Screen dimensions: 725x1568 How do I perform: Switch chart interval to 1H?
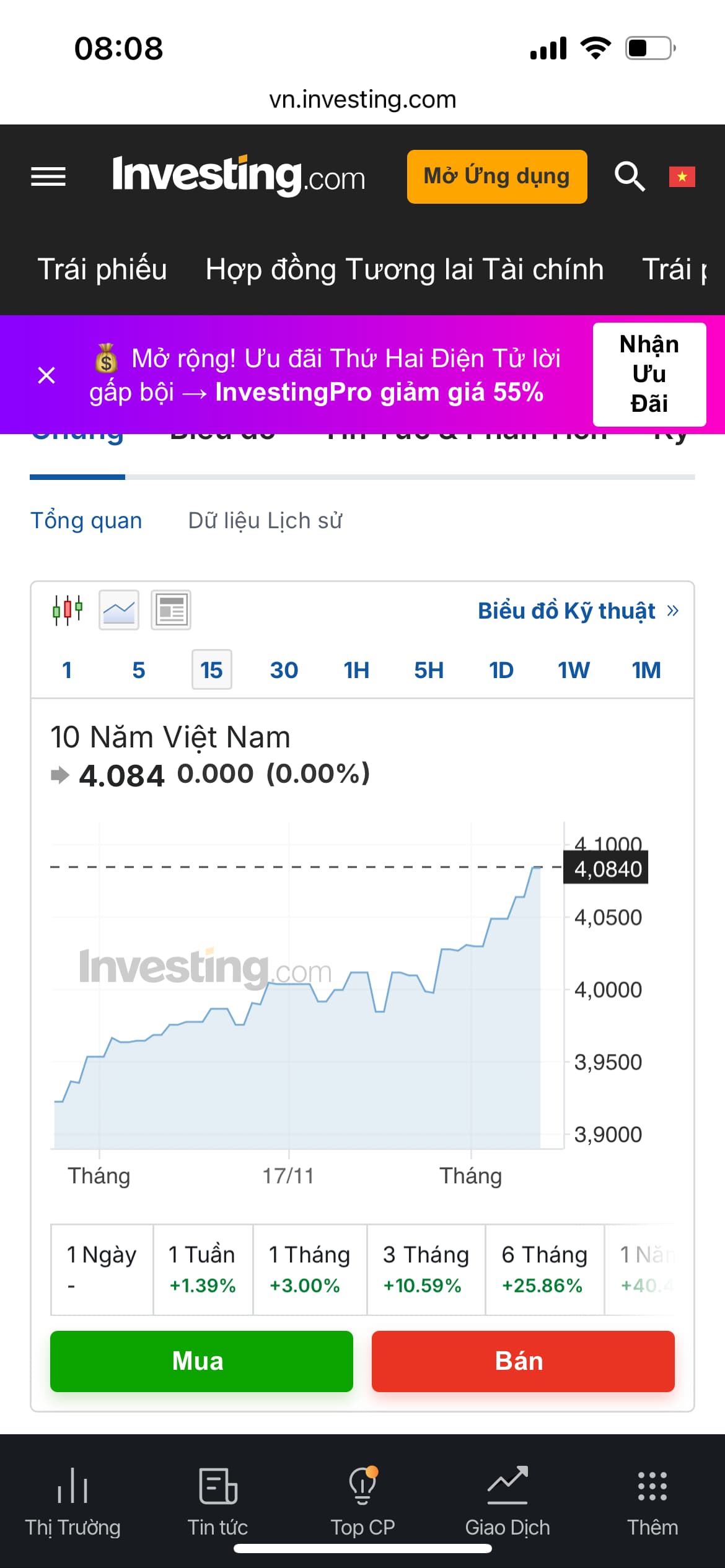click(x=356, y=670)
